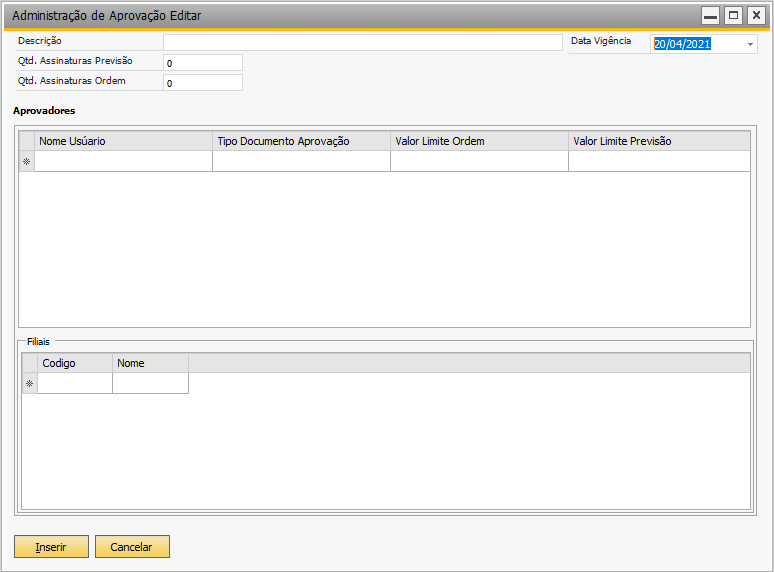Maximize the Administração de Aprovação window

734,16
